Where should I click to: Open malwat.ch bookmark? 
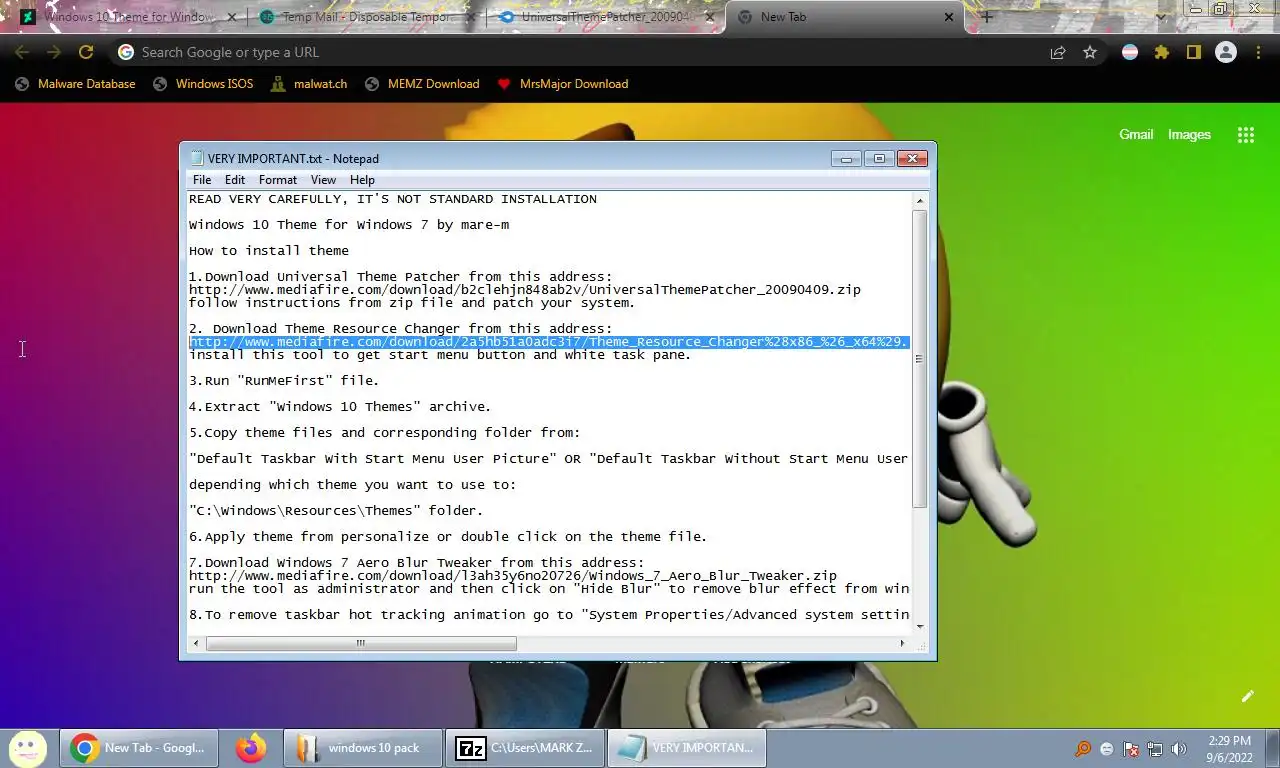coord(308,84)
